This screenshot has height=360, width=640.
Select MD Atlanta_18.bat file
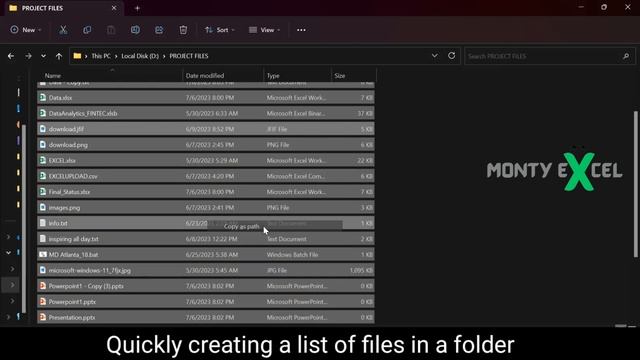pos(206,255)
